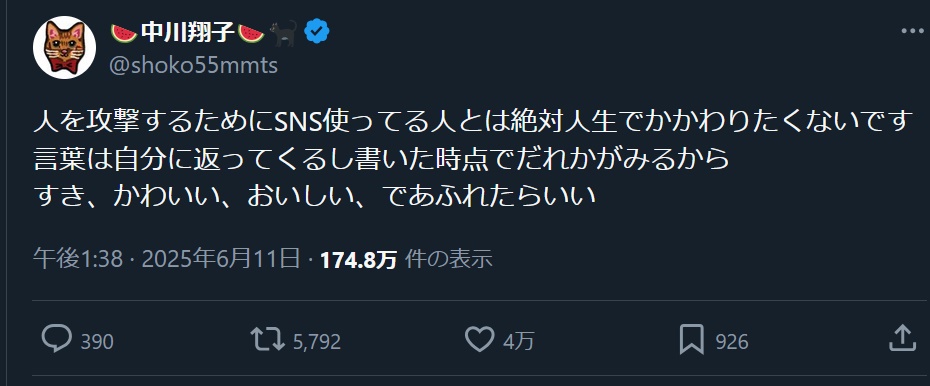Click the share upload icon
The image size is (930, 386).
pyautogui.click(x=902, y=339)
